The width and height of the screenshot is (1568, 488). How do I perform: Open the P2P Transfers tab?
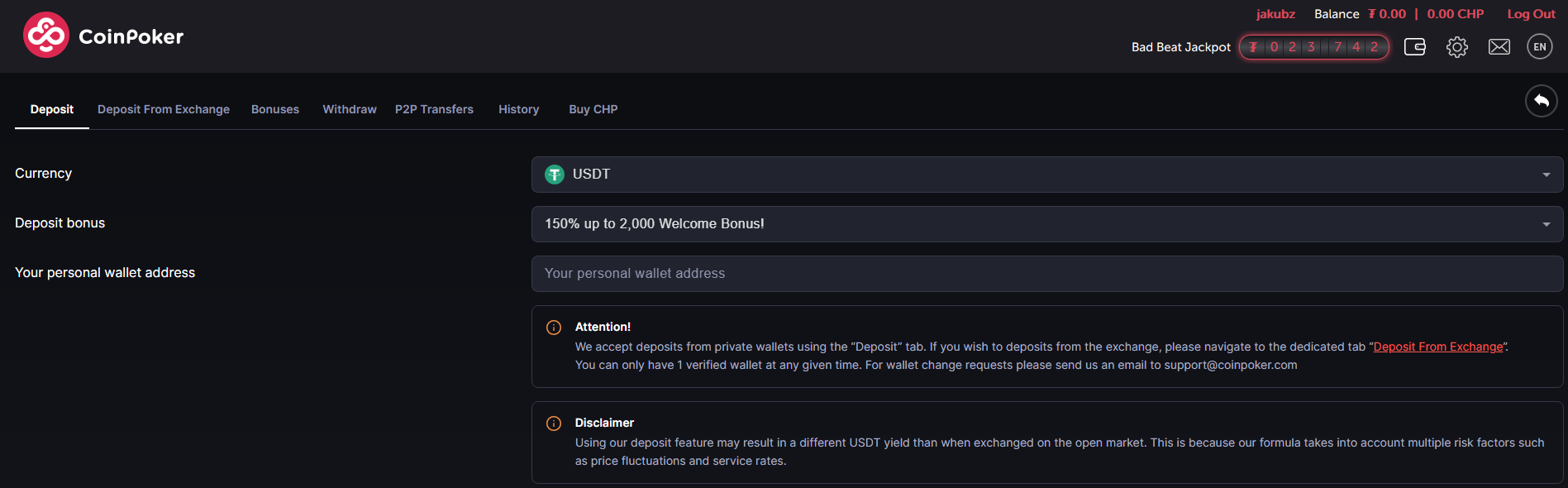(434, 109)
